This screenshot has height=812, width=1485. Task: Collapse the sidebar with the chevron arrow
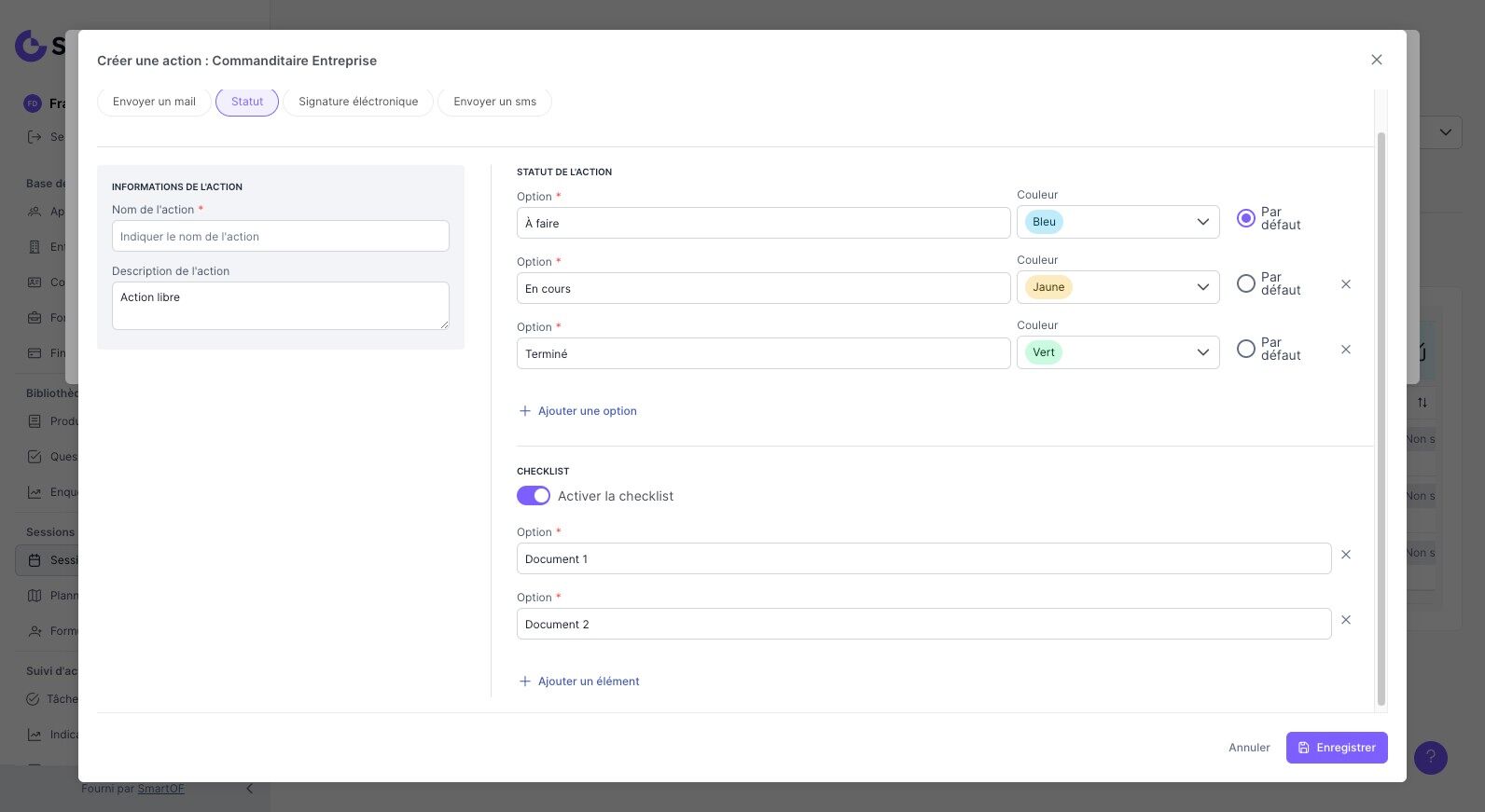click(249, 789)
